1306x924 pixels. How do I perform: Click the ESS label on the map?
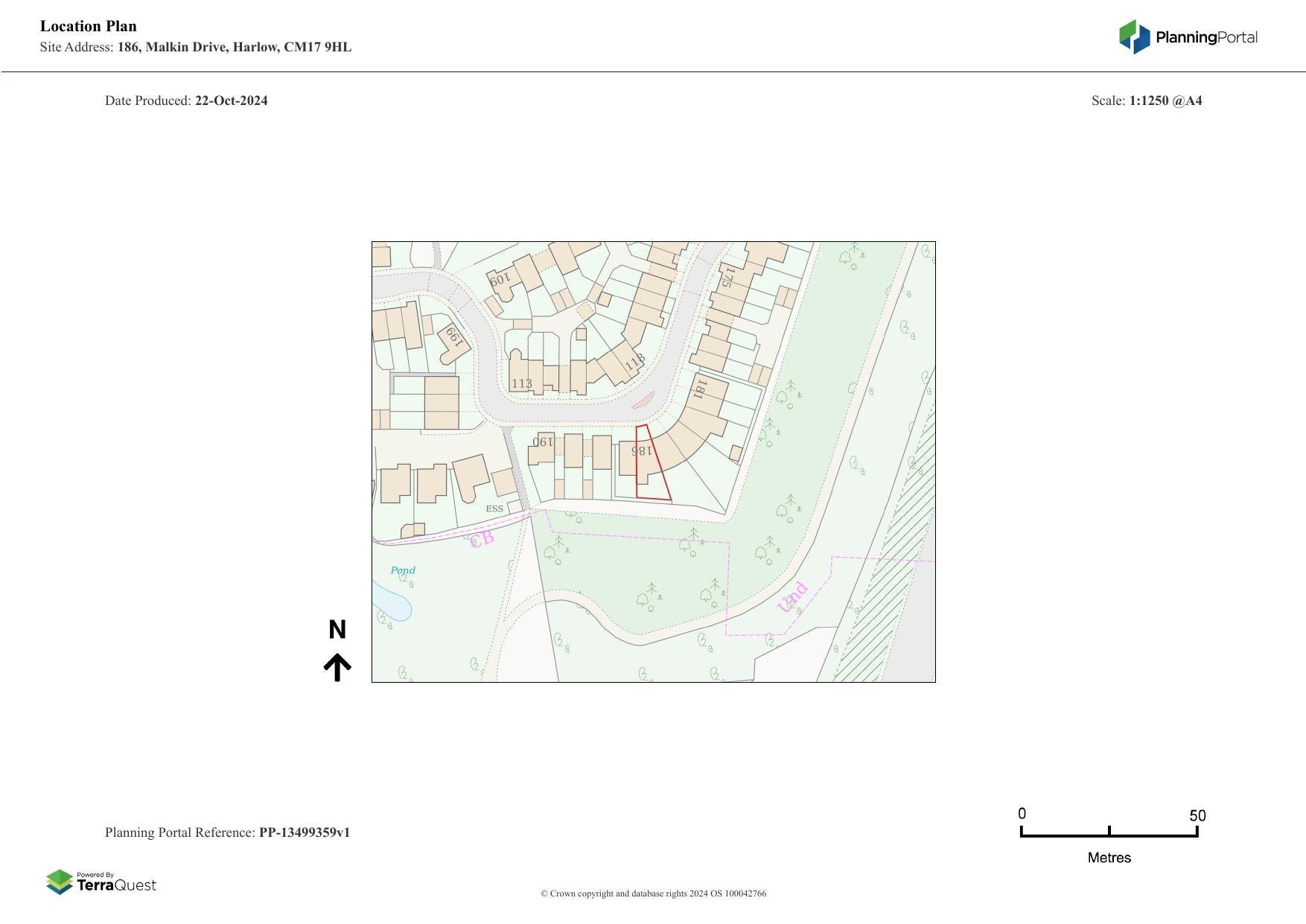[494, 508]
